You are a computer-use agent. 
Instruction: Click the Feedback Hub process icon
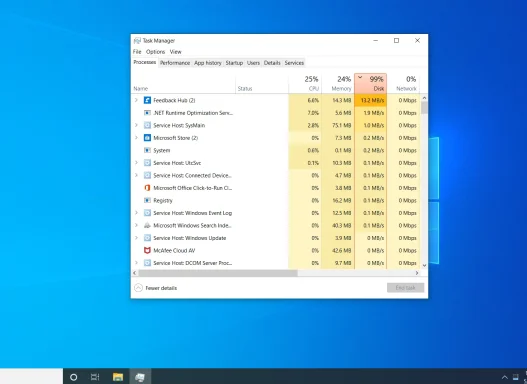pos(147,100)
